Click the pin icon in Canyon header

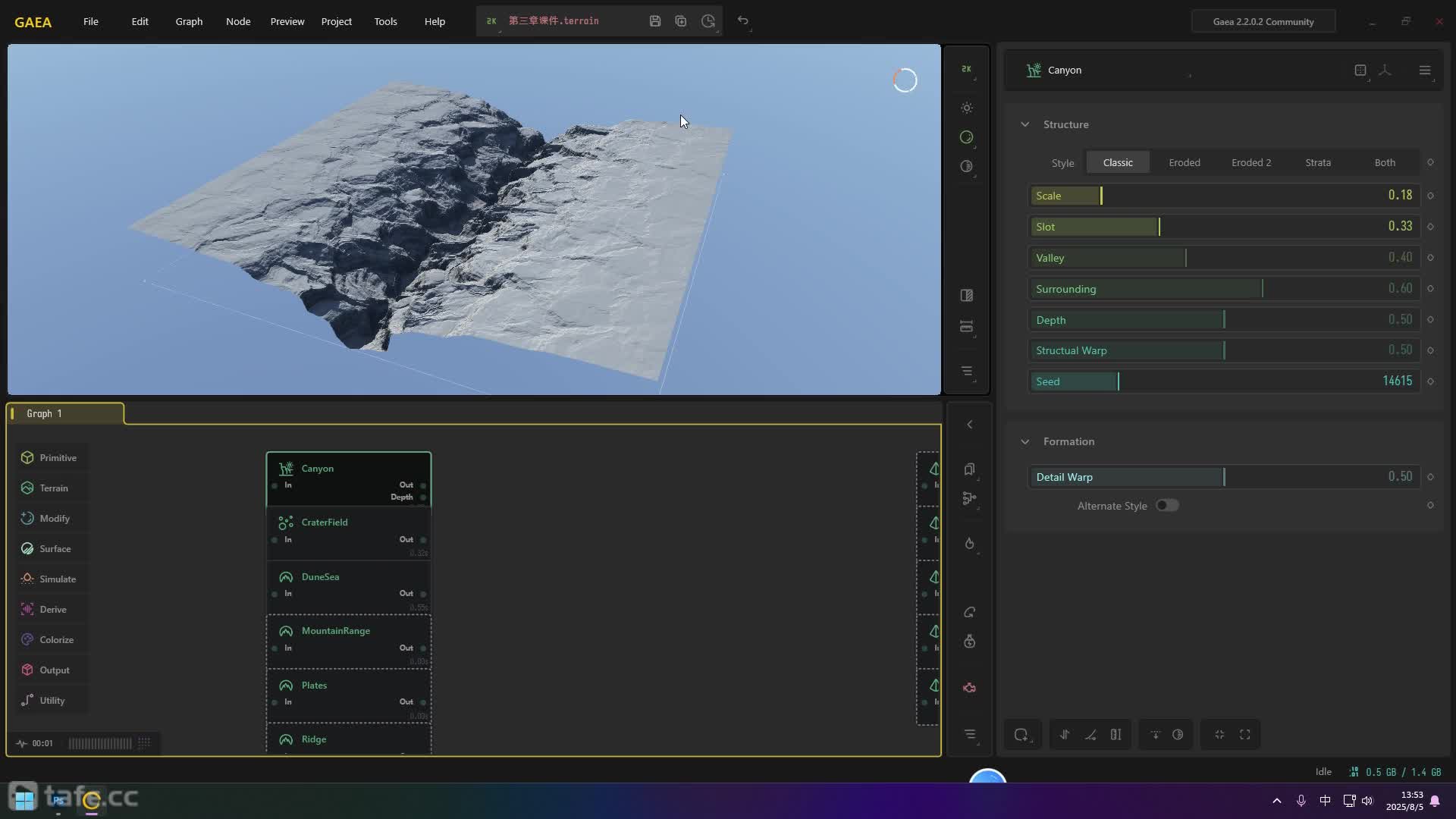click(1385, 70)
